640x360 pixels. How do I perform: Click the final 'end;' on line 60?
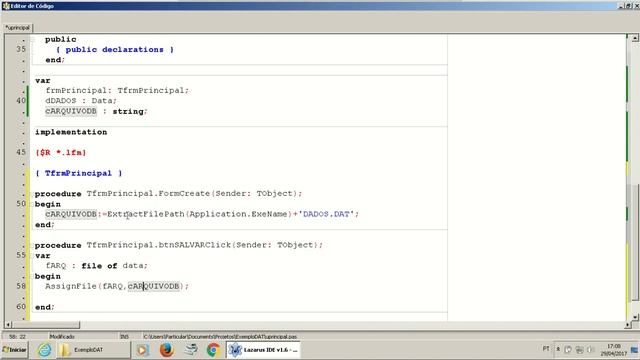point(44,307)
